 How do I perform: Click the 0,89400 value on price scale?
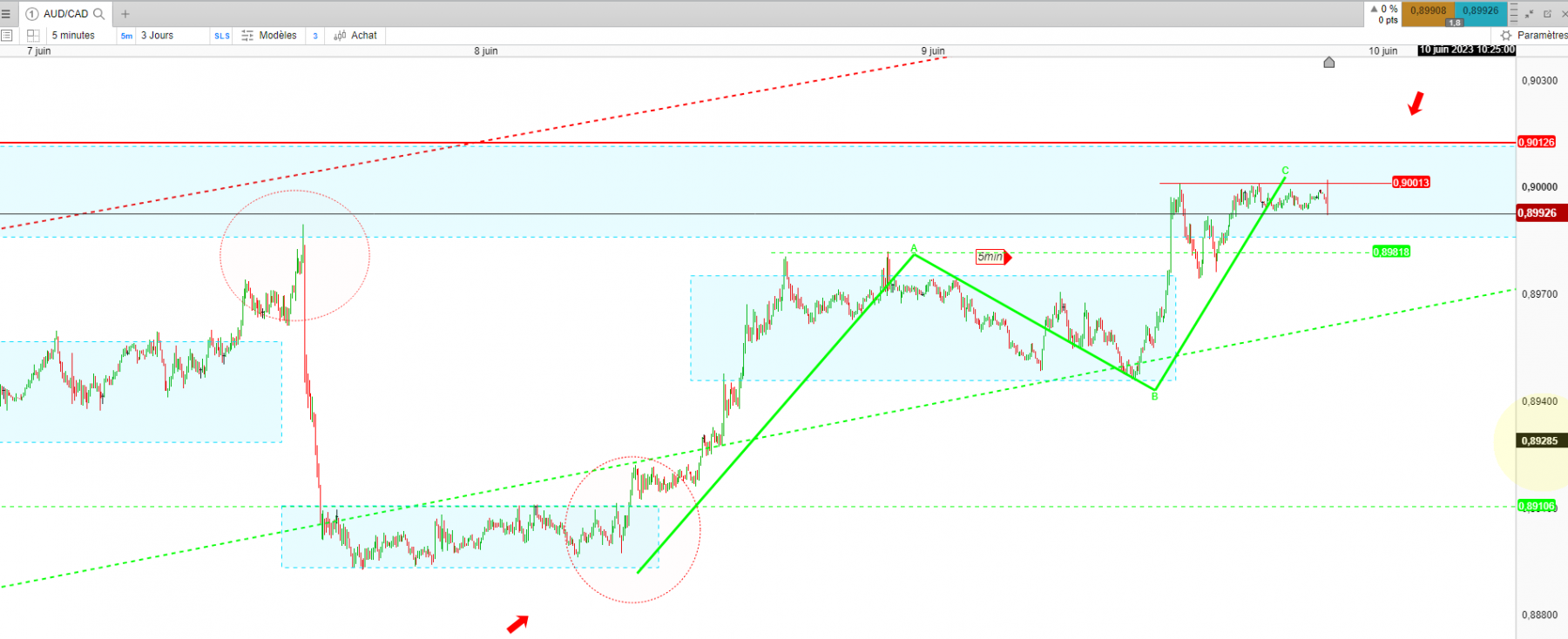(1539, 401)
